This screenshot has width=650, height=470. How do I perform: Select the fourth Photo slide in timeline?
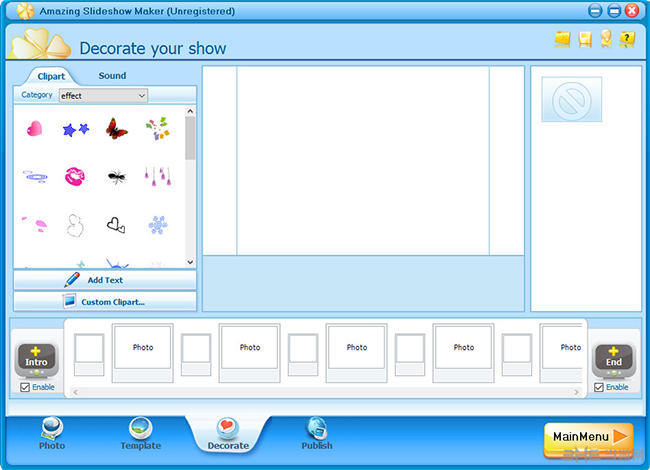pos(463,353)
